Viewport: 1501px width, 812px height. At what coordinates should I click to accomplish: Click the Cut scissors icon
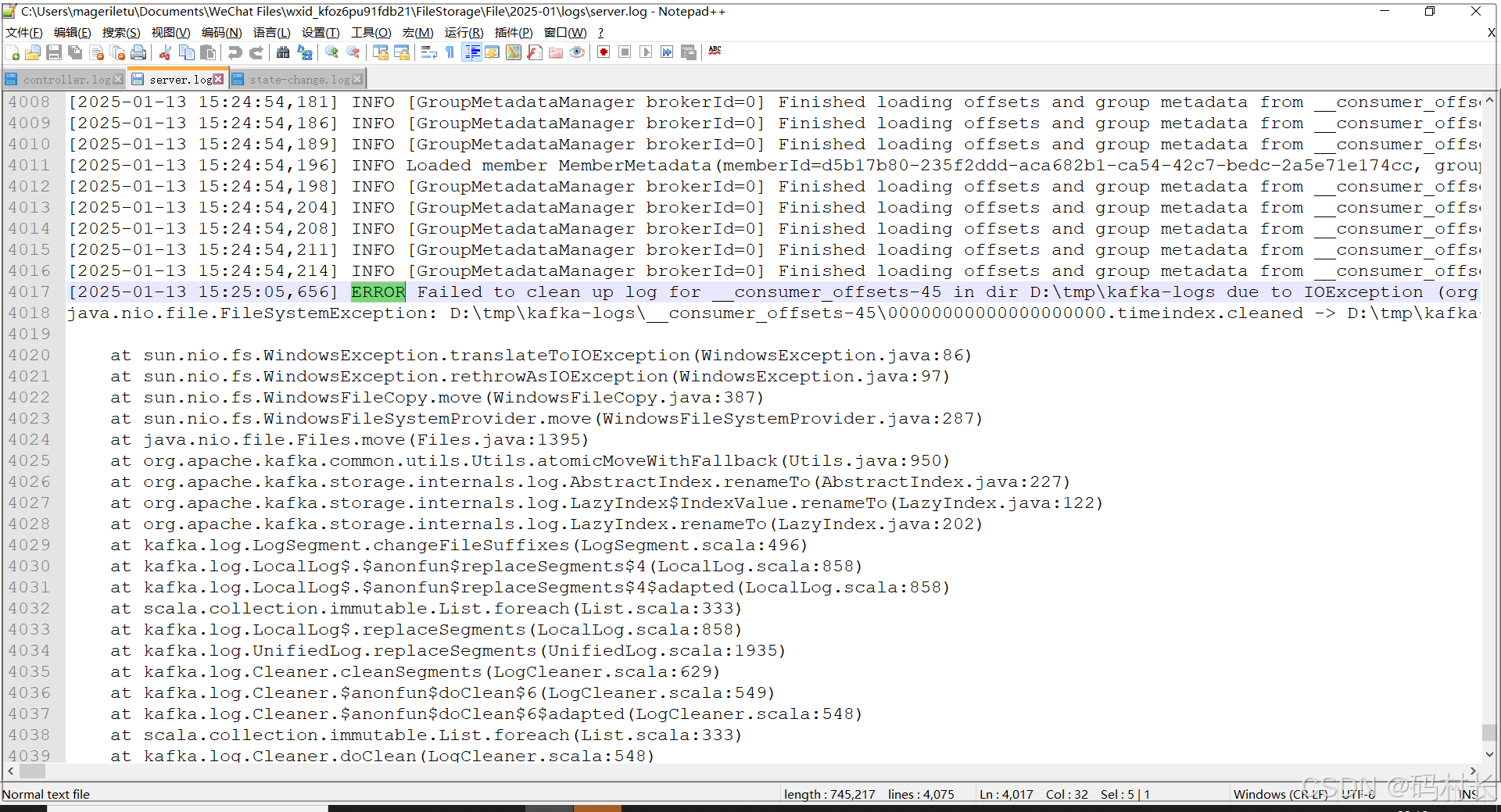point(165,52)
